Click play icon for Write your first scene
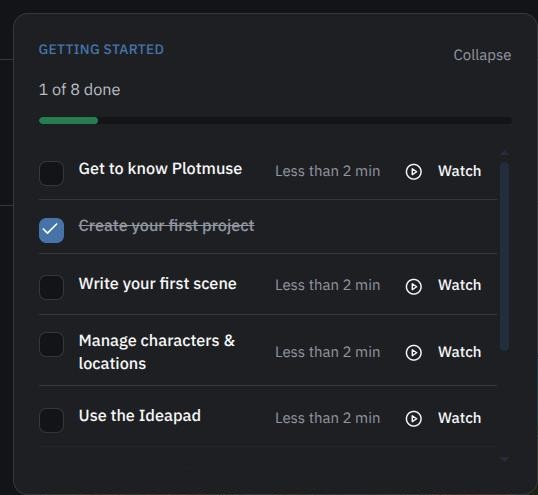 (x=413, y=286)
